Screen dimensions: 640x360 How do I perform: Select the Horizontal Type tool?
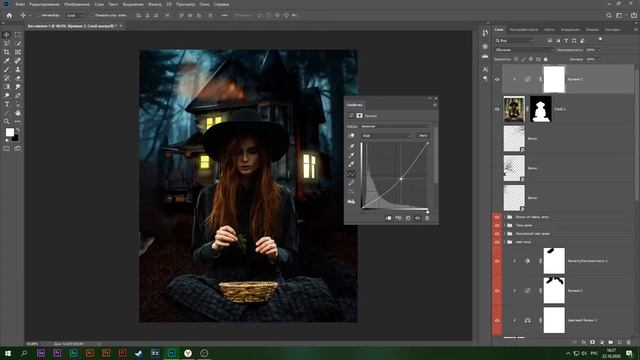[x=7, y=104]
